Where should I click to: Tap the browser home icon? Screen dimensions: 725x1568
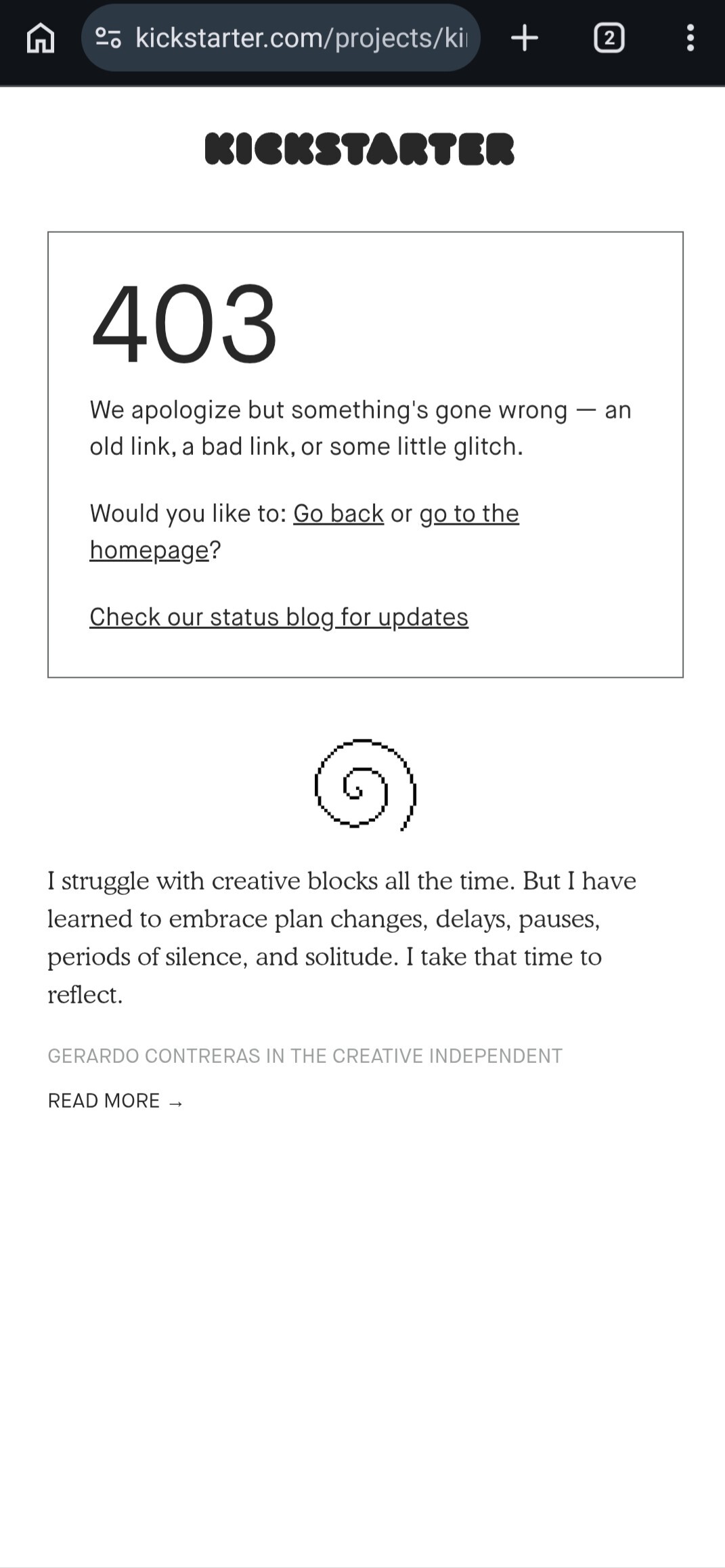pos(41,38)
